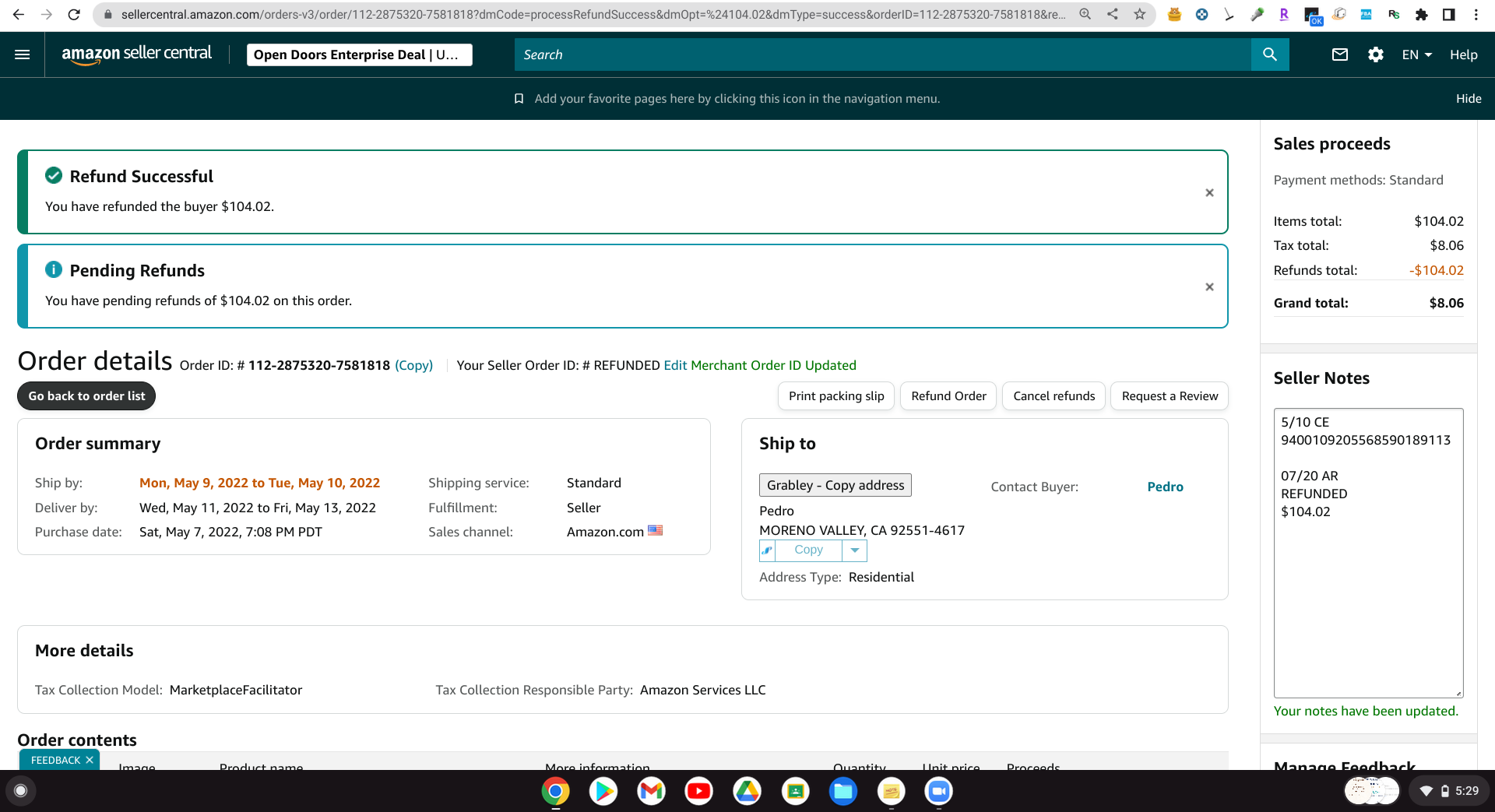Screen dimensions: 1495x812
Task: Open Files app from the shelf
Action: tap(843, 791)
